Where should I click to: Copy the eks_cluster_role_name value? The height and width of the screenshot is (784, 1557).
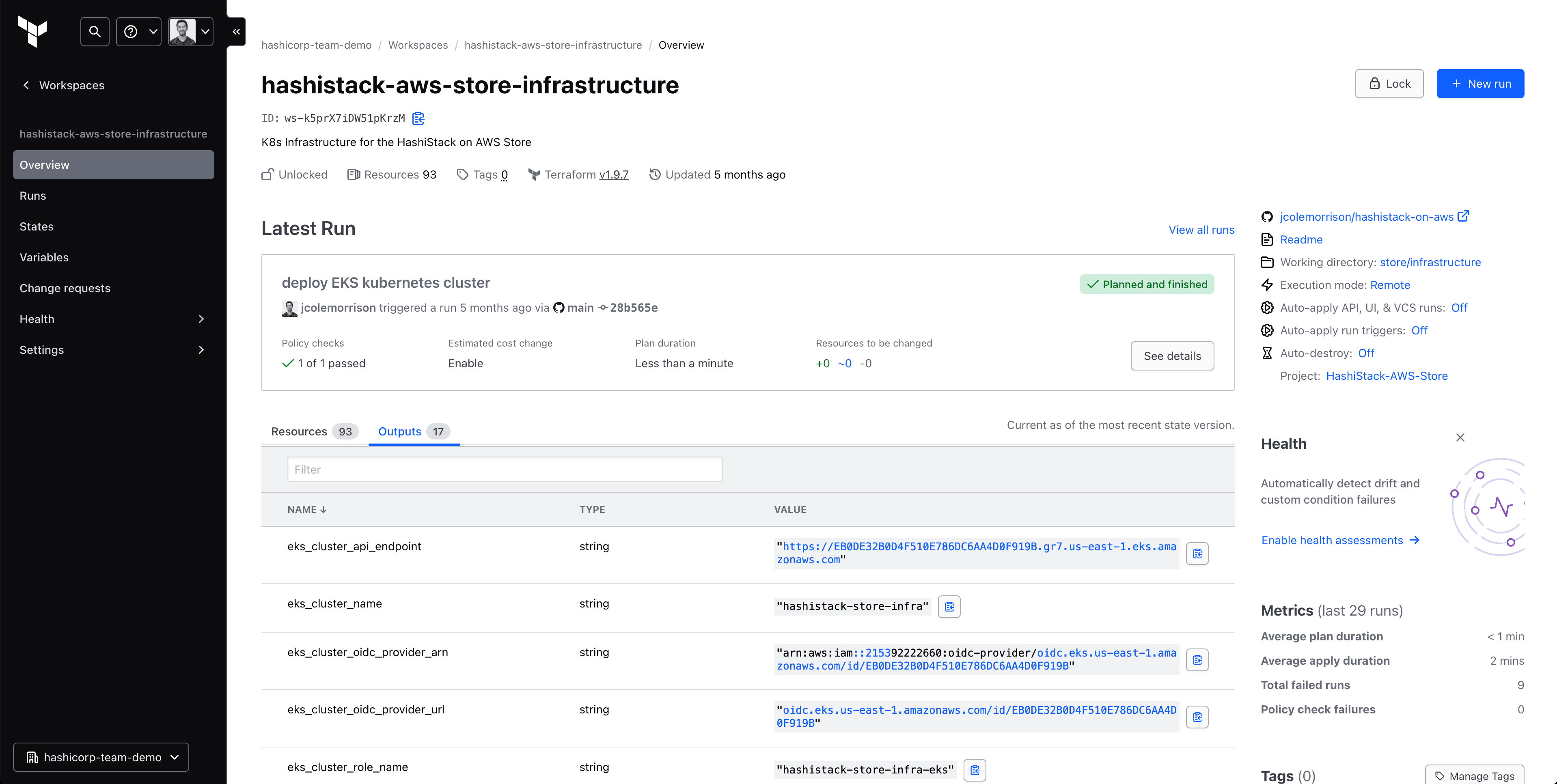pyautogui.click(x=974, y=769)
